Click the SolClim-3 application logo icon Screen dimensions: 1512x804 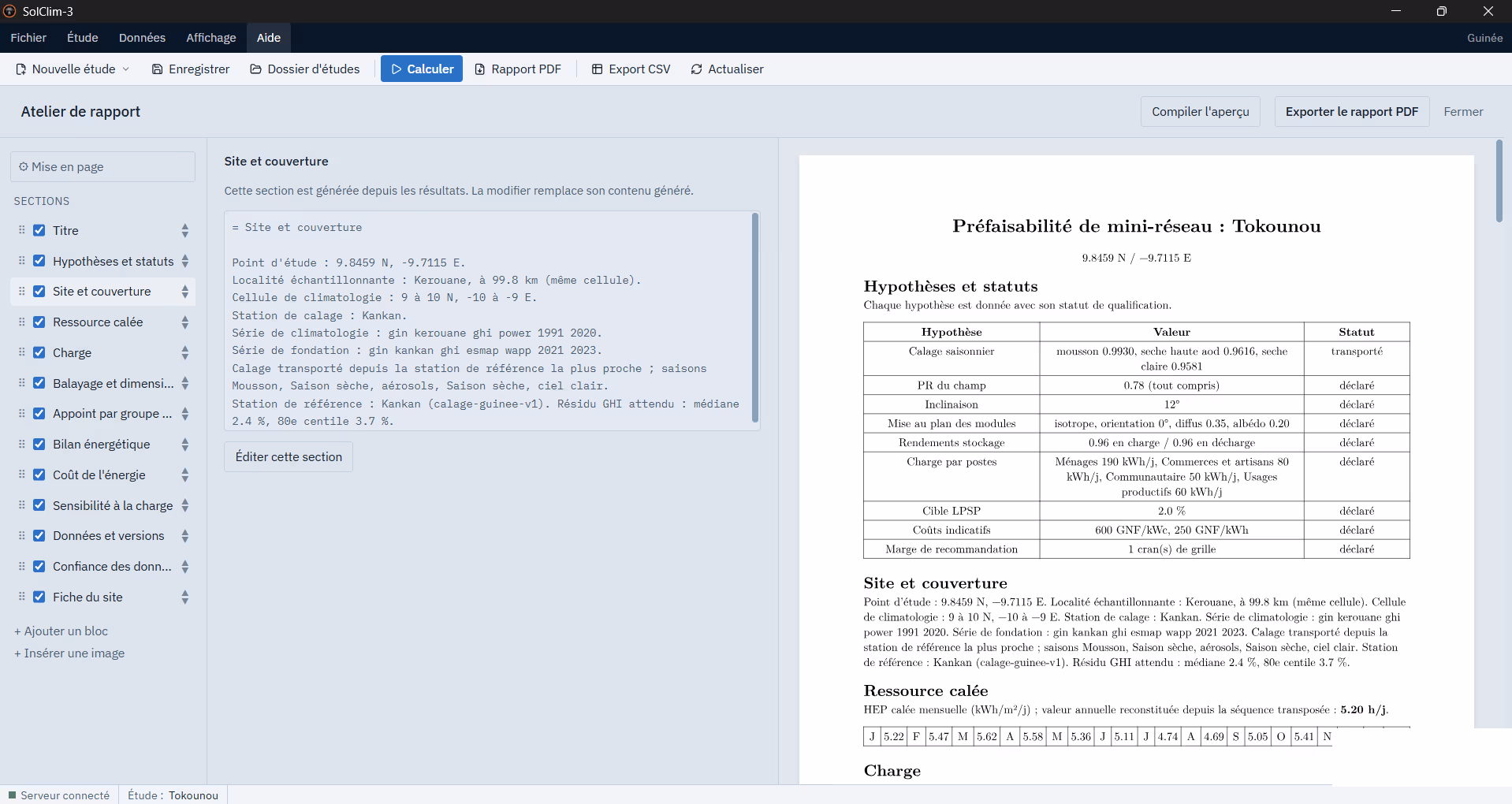pyautogui.click(x=9, y=11)
